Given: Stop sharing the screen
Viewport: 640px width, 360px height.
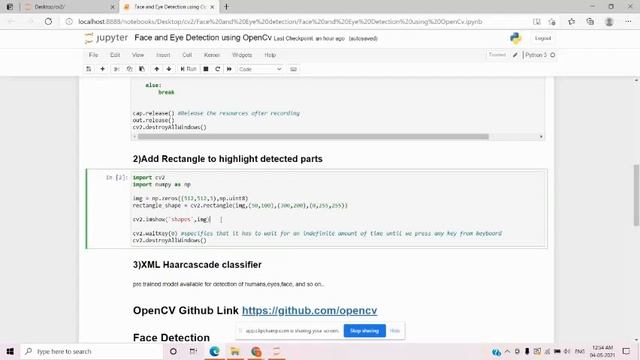Looking at the screenshot, I should 364,331.
